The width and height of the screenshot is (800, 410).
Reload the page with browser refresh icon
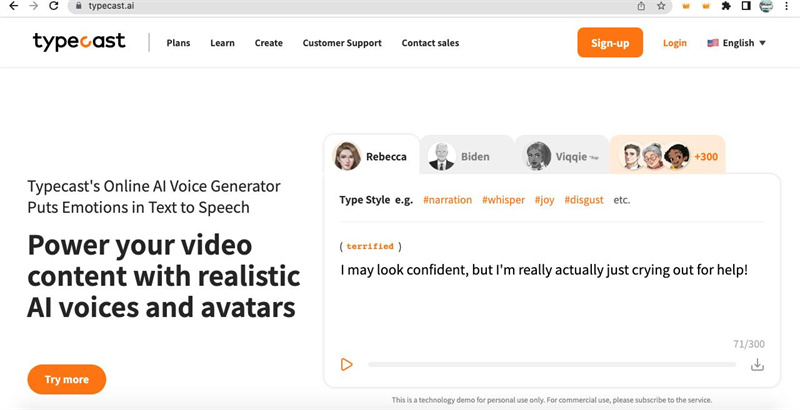(x=52, y=6)
